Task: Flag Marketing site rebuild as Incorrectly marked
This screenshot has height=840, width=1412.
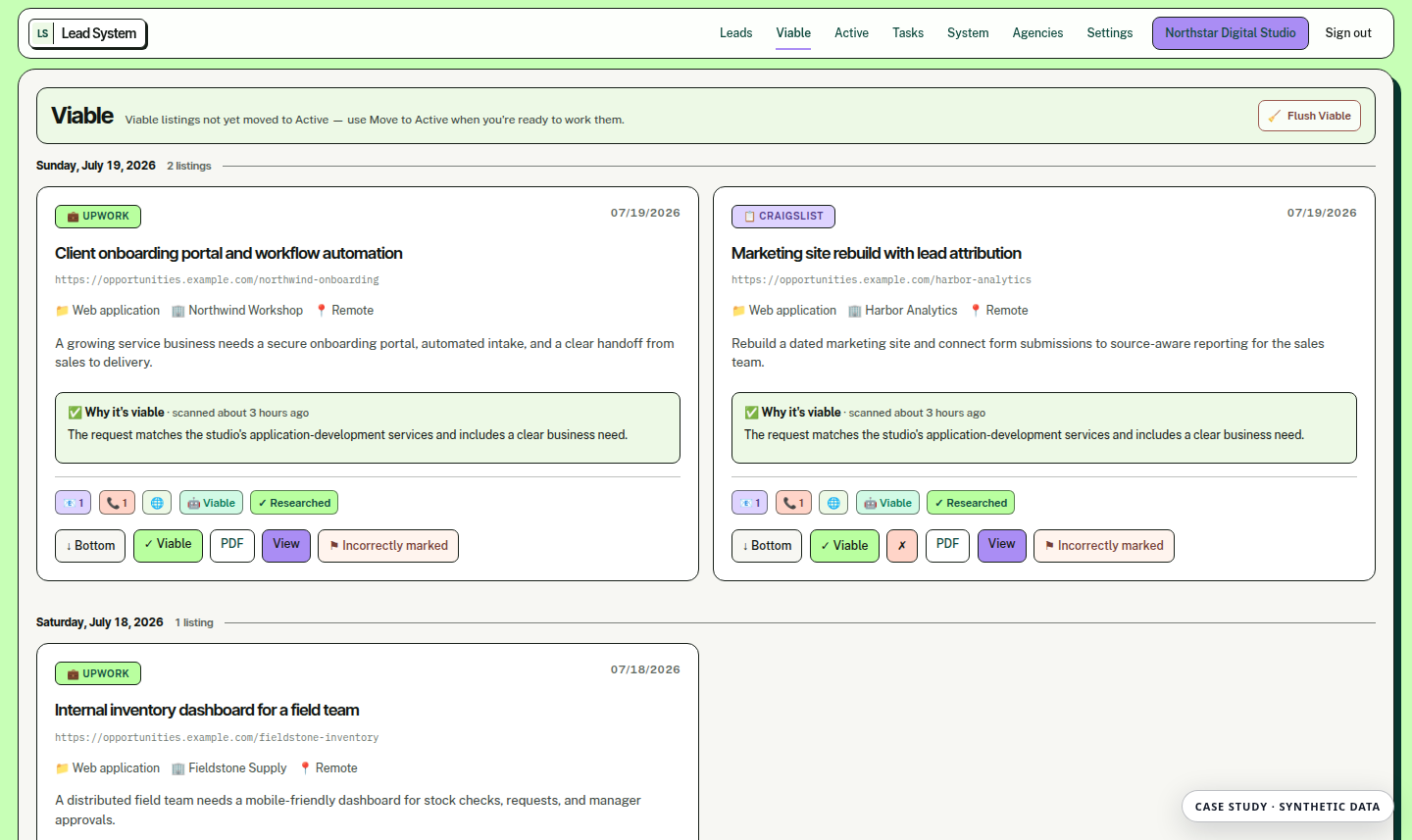Action: pyautogui.click(x=1104, y=546)
